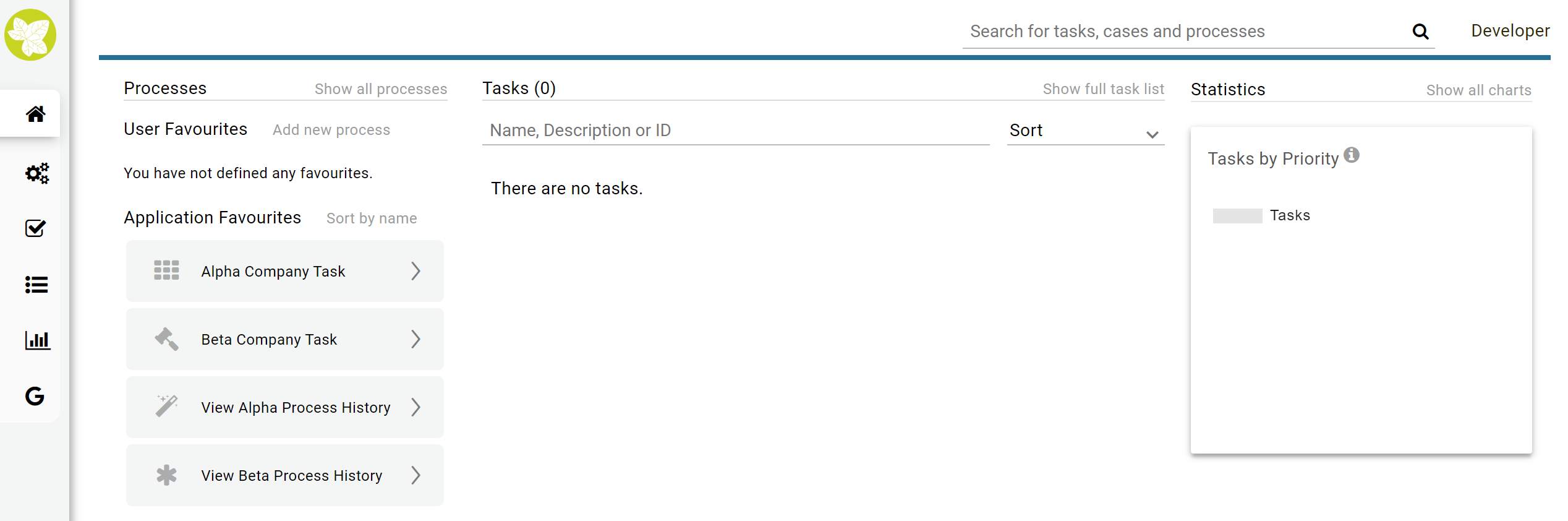
Task: Click Show full task list link
Action: point(1103,89)
